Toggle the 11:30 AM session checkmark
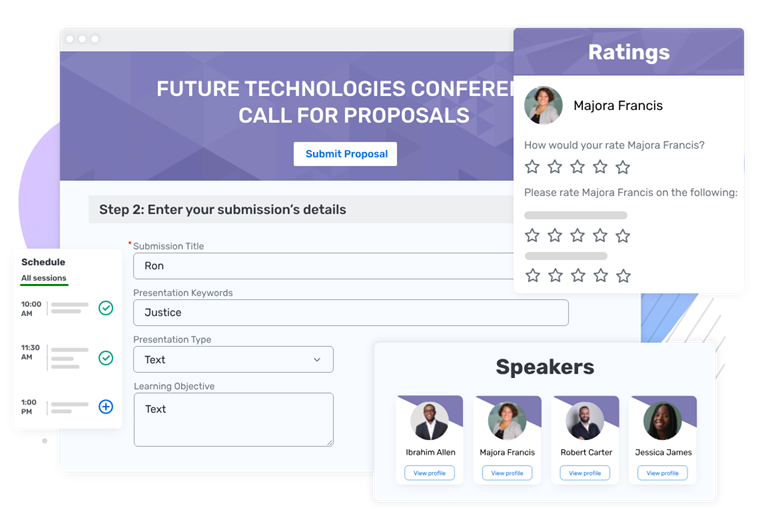 coord(106,357)
